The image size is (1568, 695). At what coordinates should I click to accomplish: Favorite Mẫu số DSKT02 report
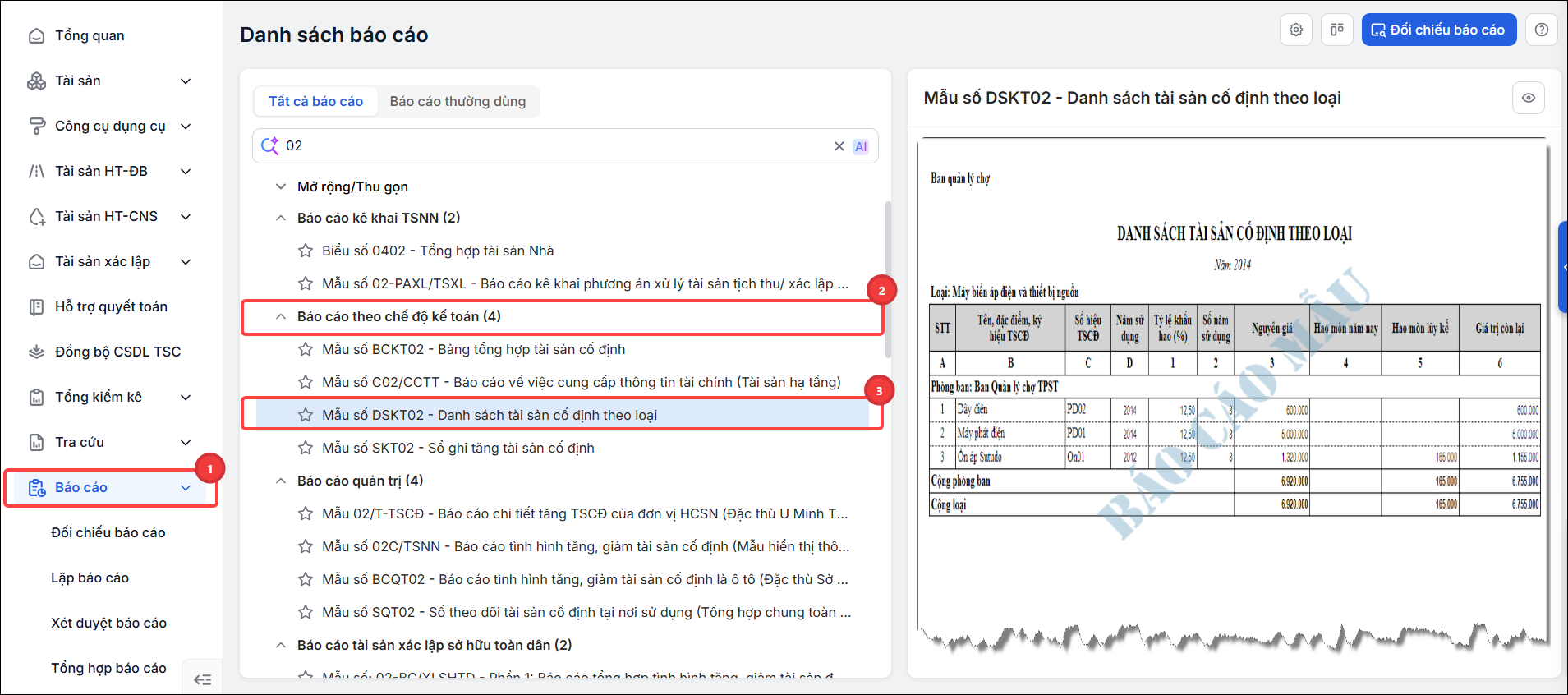tap(306, 415)
